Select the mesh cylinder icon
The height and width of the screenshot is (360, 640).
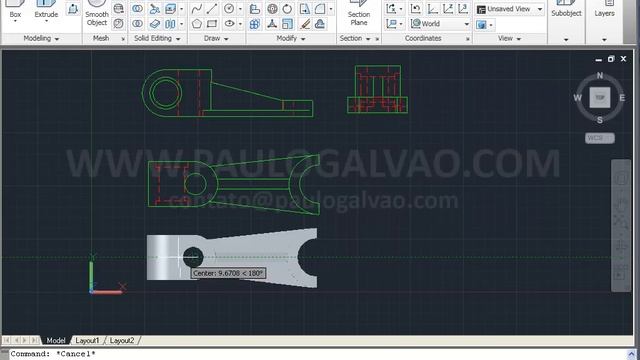[x=118, y=9]
